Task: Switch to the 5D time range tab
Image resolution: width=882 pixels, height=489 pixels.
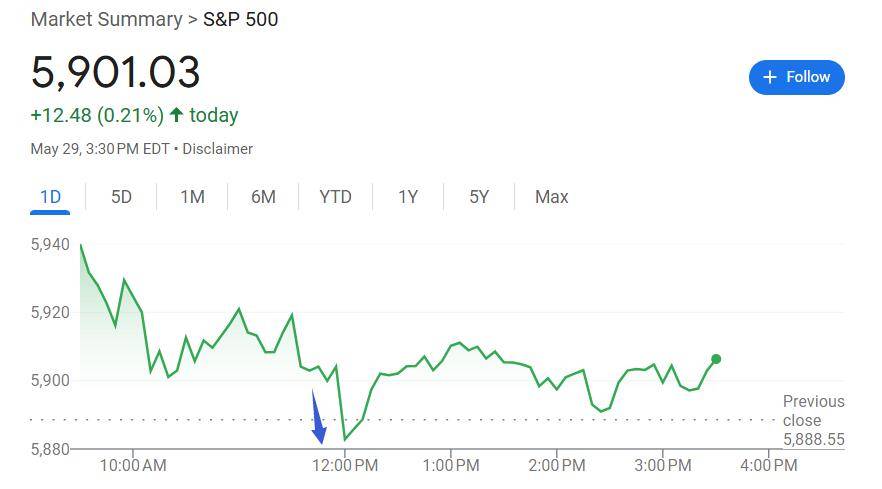Action: click(121, 197)
